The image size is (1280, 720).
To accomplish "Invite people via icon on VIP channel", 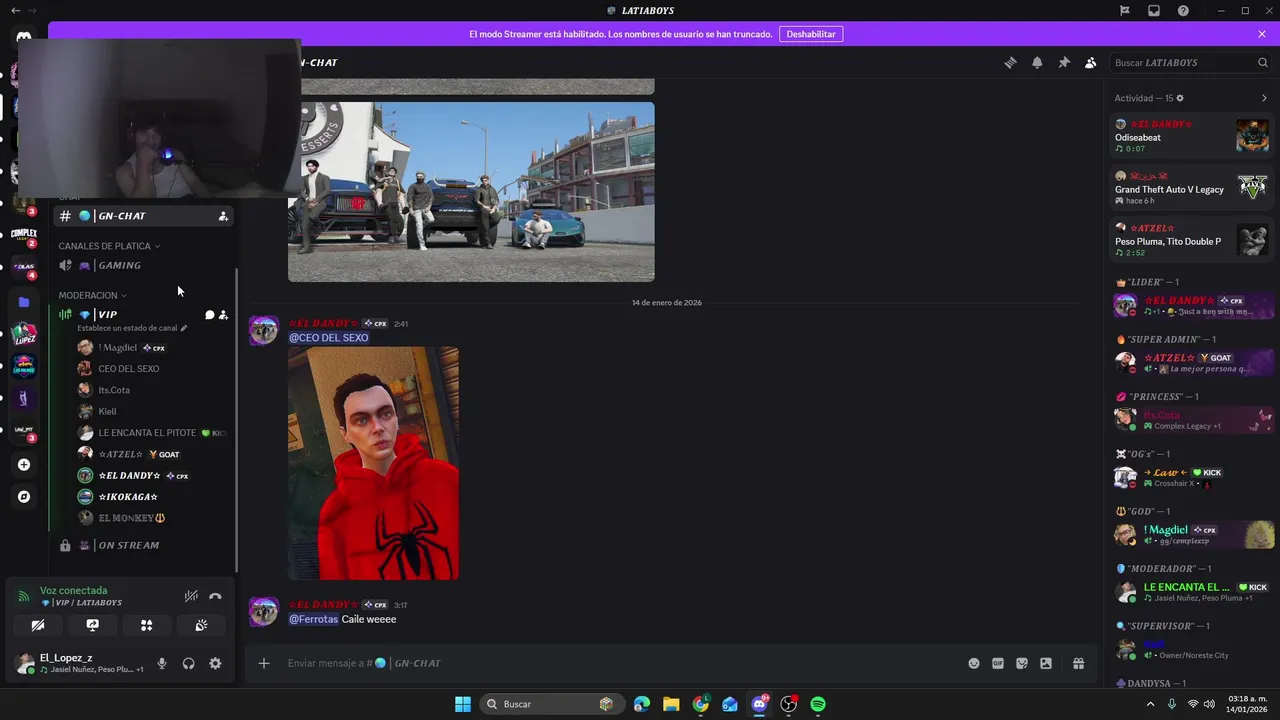I will (x=223, y=315).
